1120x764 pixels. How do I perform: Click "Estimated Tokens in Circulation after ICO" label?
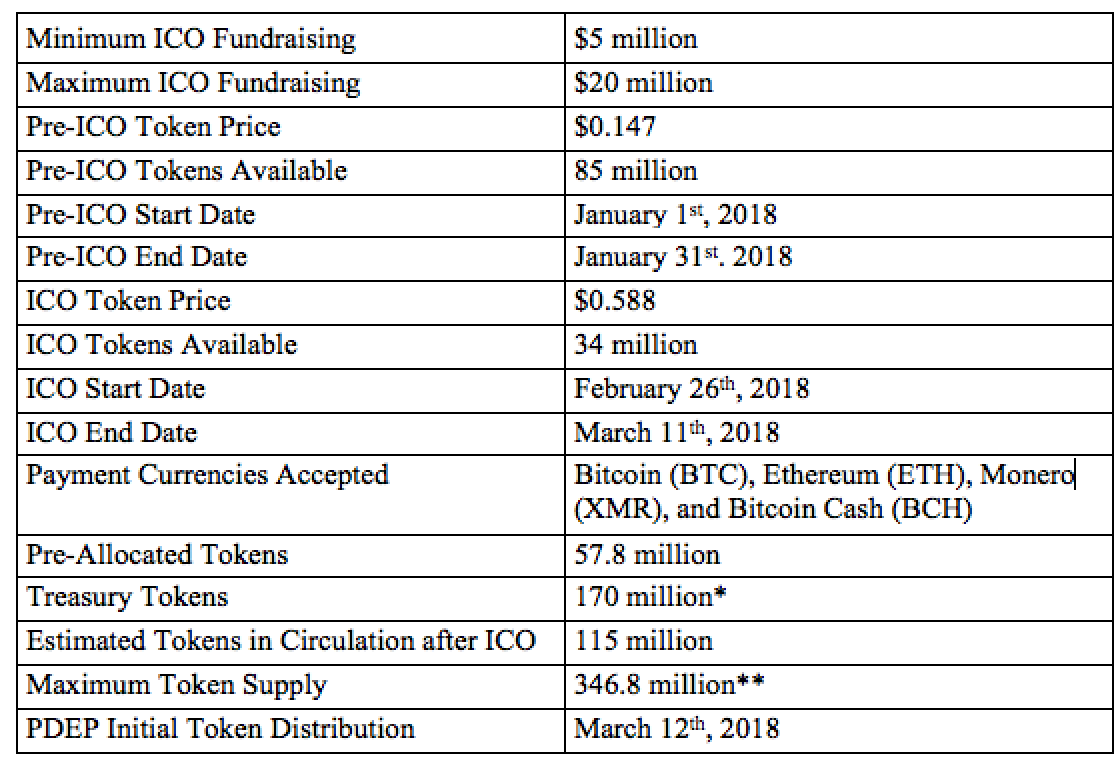pyautogui.click(x=281, y=641)
